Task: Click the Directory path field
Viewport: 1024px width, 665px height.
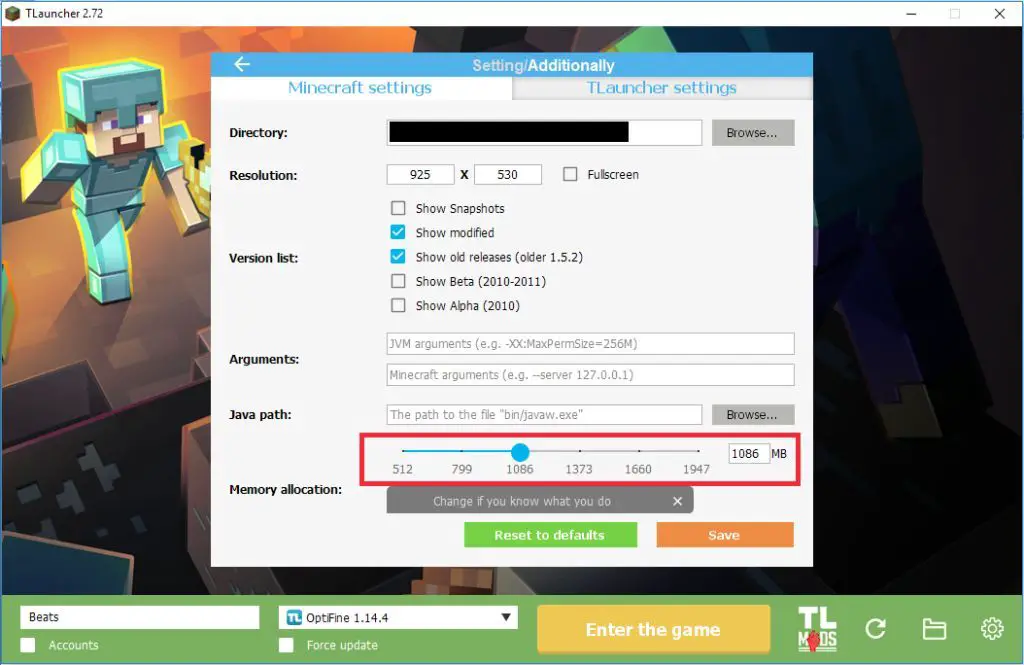Action: tap(544, 133)
